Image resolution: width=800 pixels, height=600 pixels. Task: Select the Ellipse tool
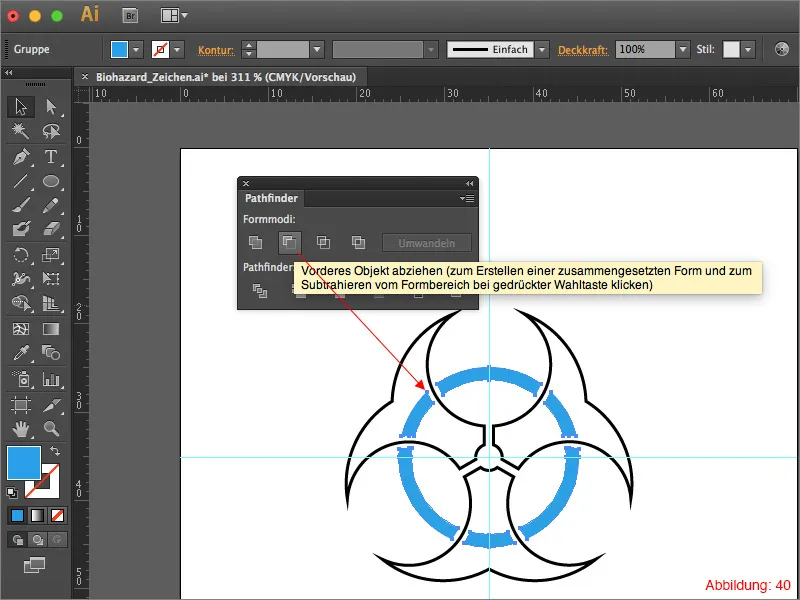click(51, 181)
